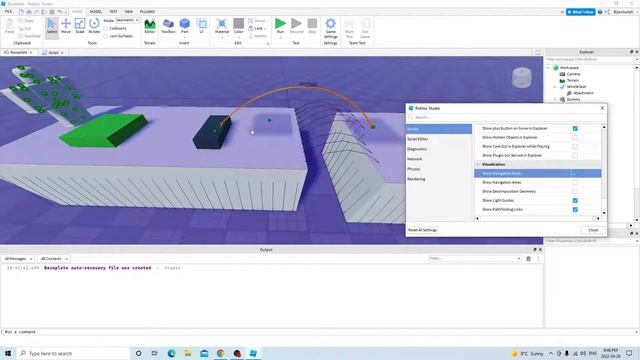
Task: Click Reset All Settings button
Action: tap(422, 230)
